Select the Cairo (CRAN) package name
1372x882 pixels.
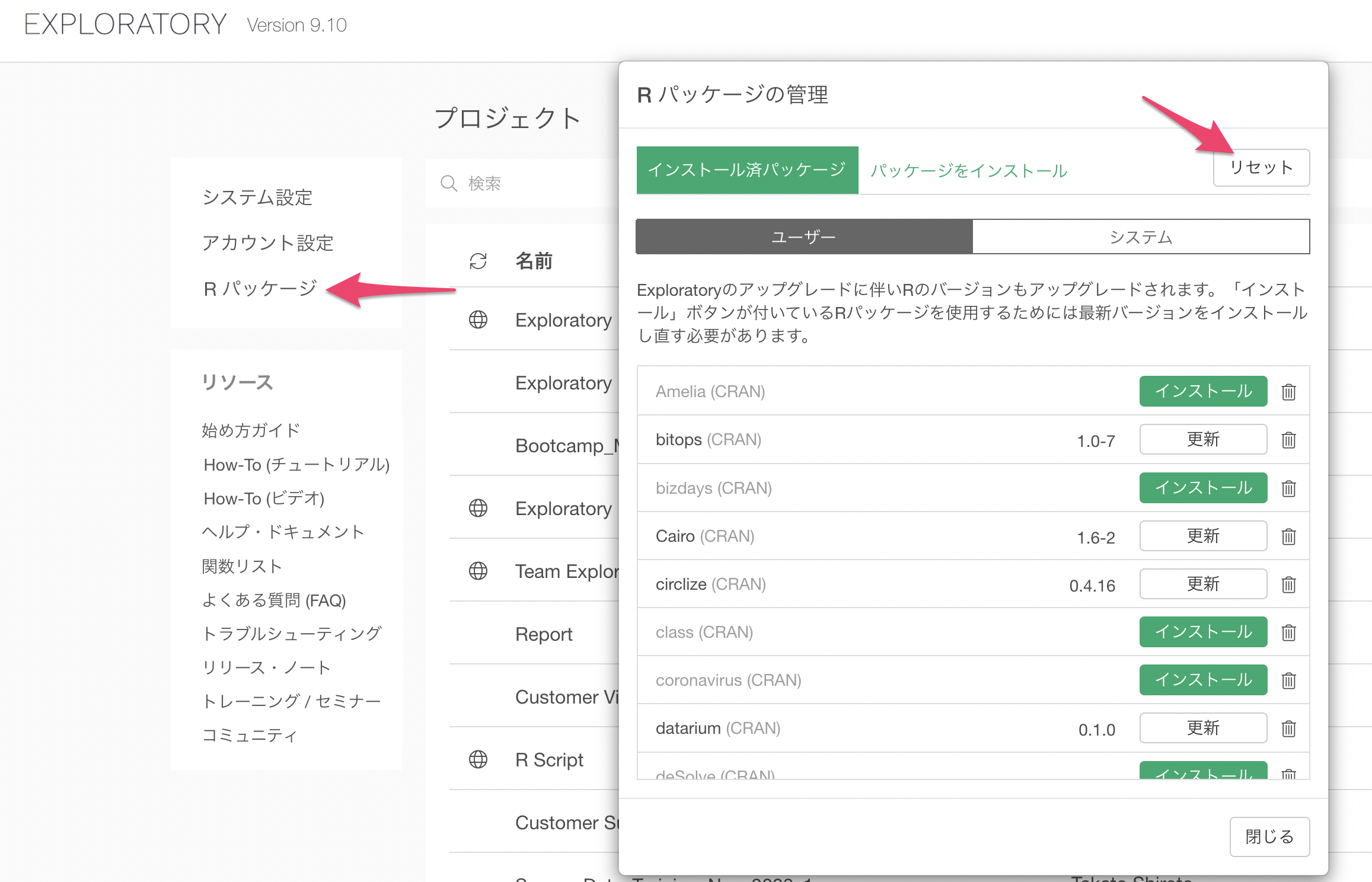[x=705, y=536]
